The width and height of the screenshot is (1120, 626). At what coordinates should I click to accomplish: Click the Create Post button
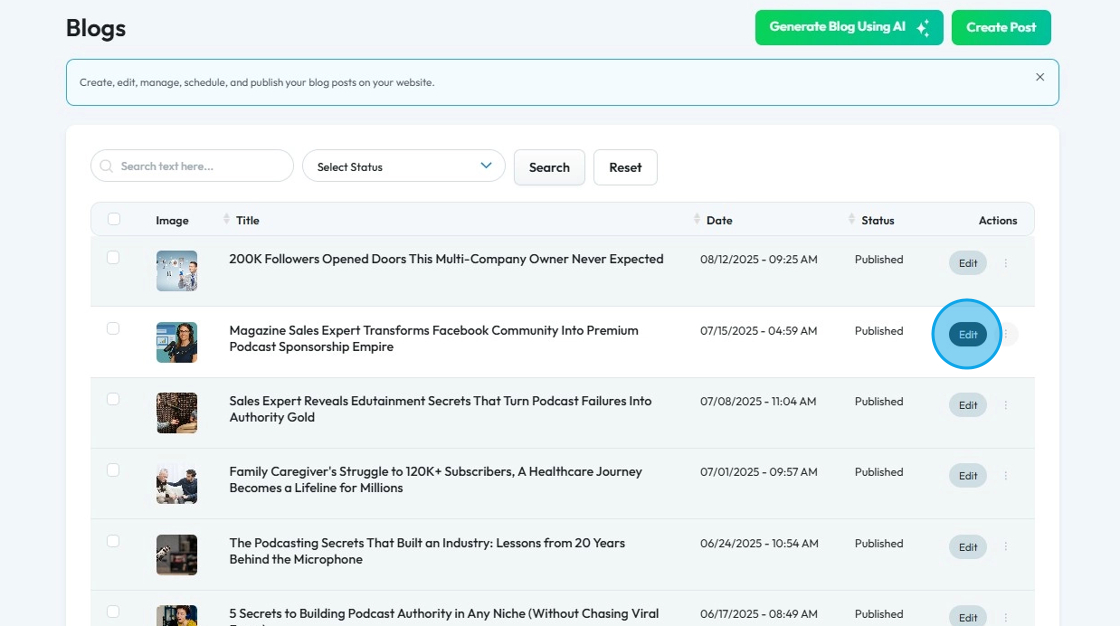tap(1000, 27)
